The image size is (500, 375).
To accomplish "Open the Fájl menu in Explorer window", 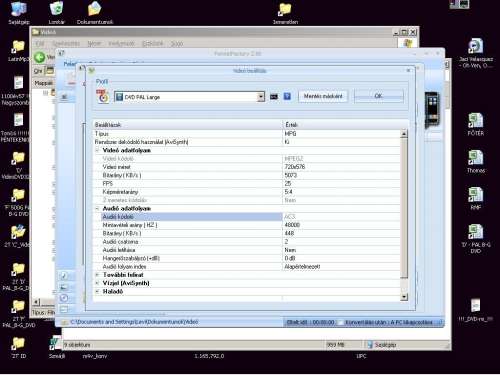I will click(40, 44).
